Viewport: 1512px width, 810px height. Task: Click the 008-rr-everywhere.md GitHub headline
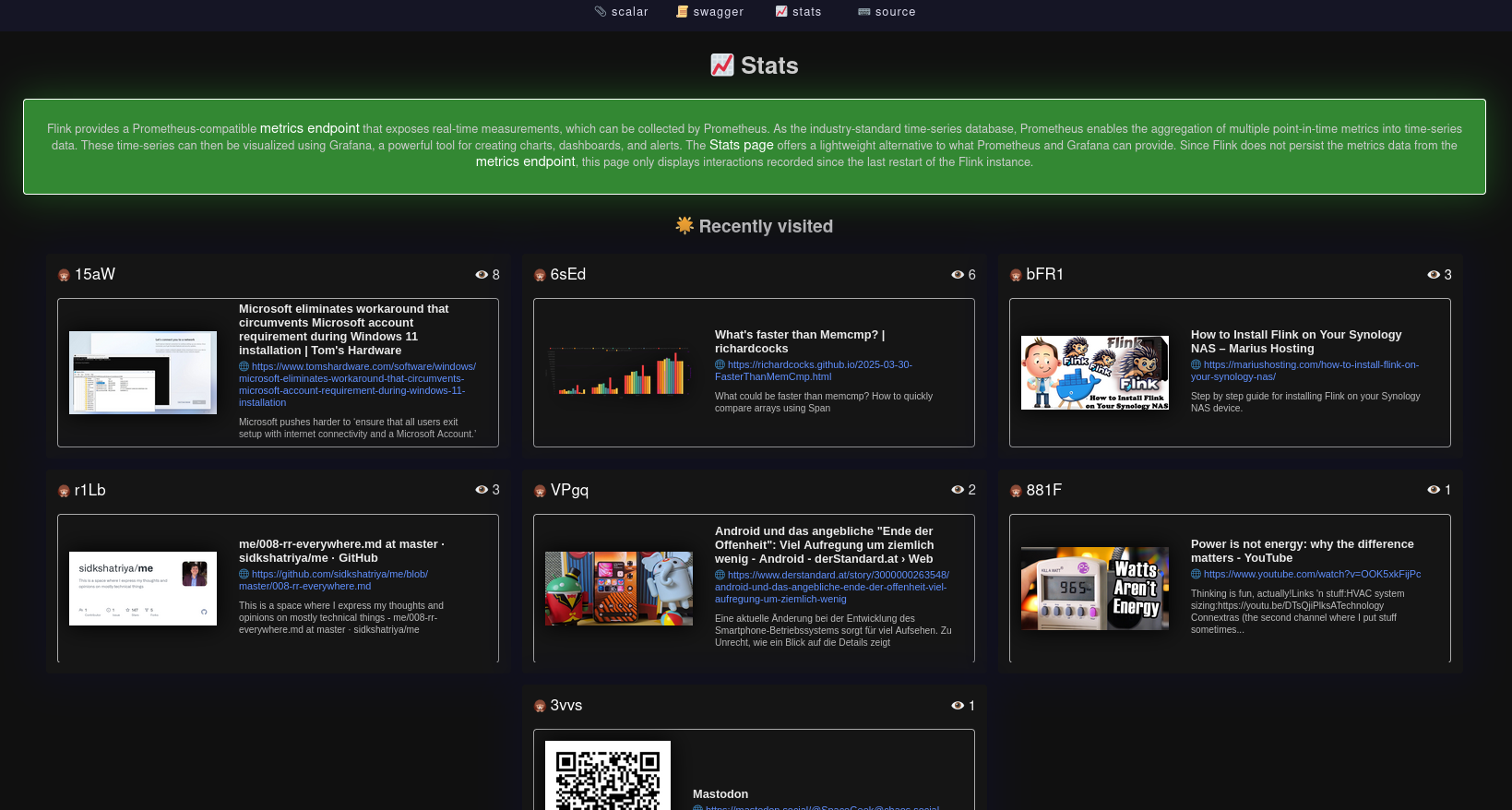(341, 551)
